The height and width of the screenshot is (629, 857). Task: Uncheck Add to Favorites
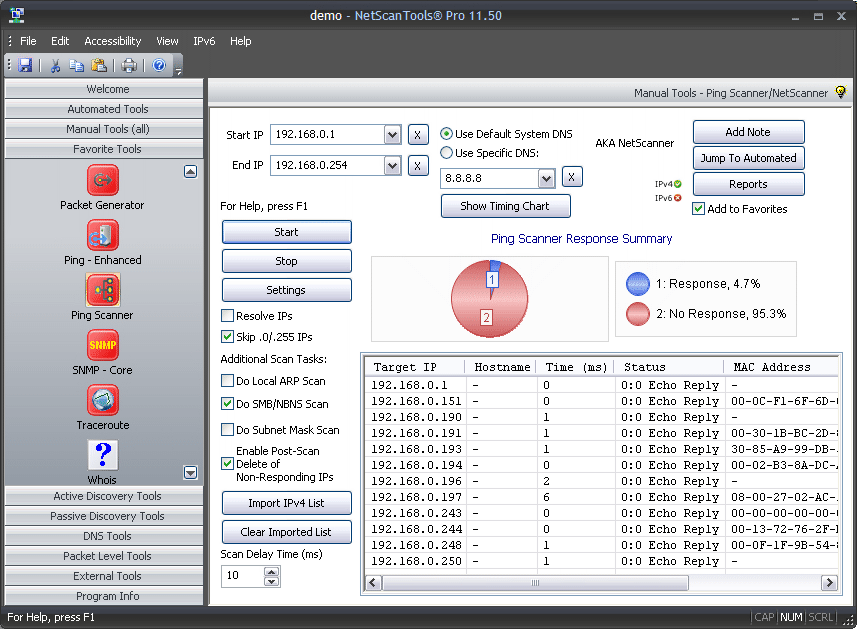click(x=698, y=209)
